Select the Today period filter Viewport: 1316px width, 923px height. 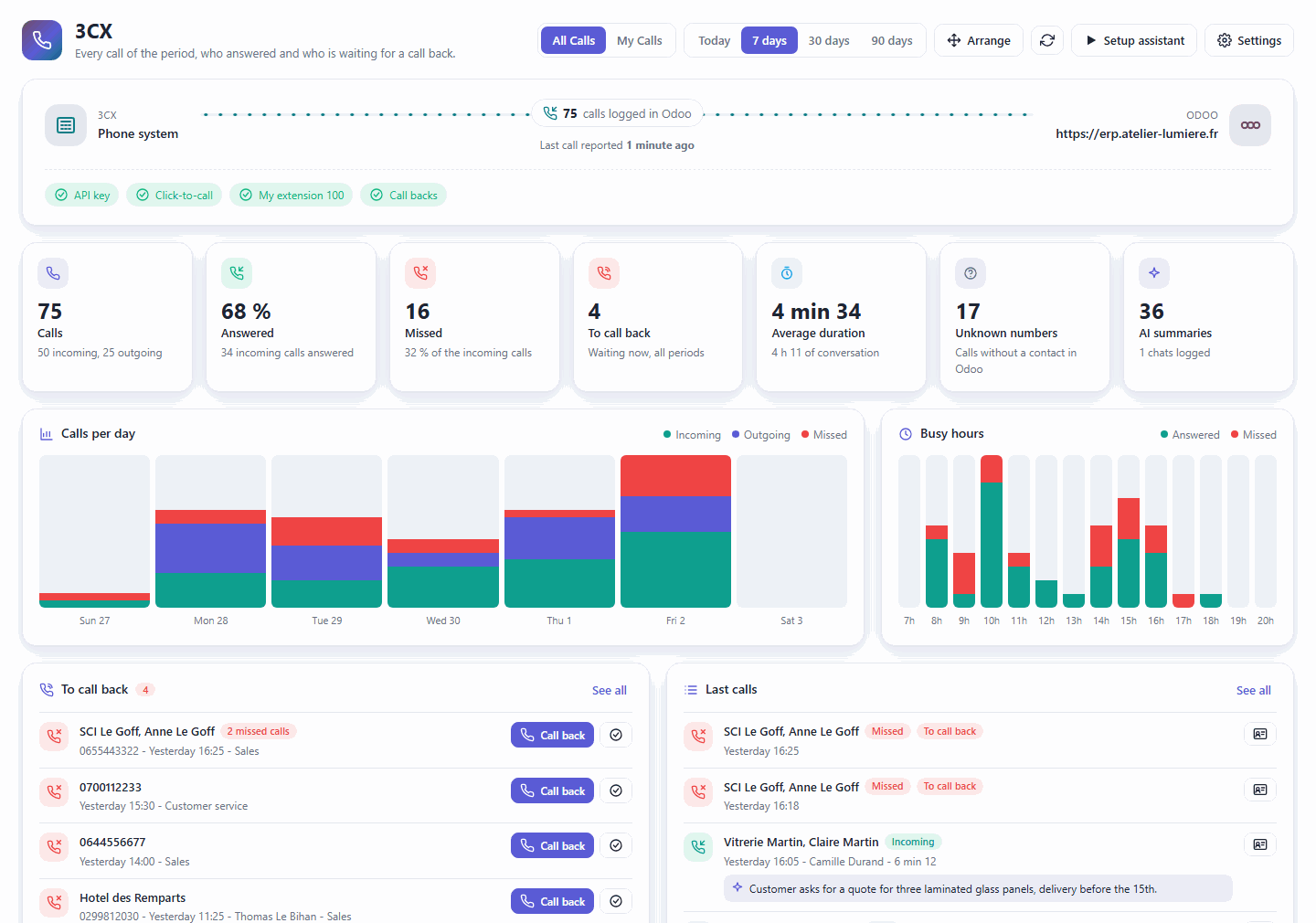pyautogui.click(x=714, y=40)
